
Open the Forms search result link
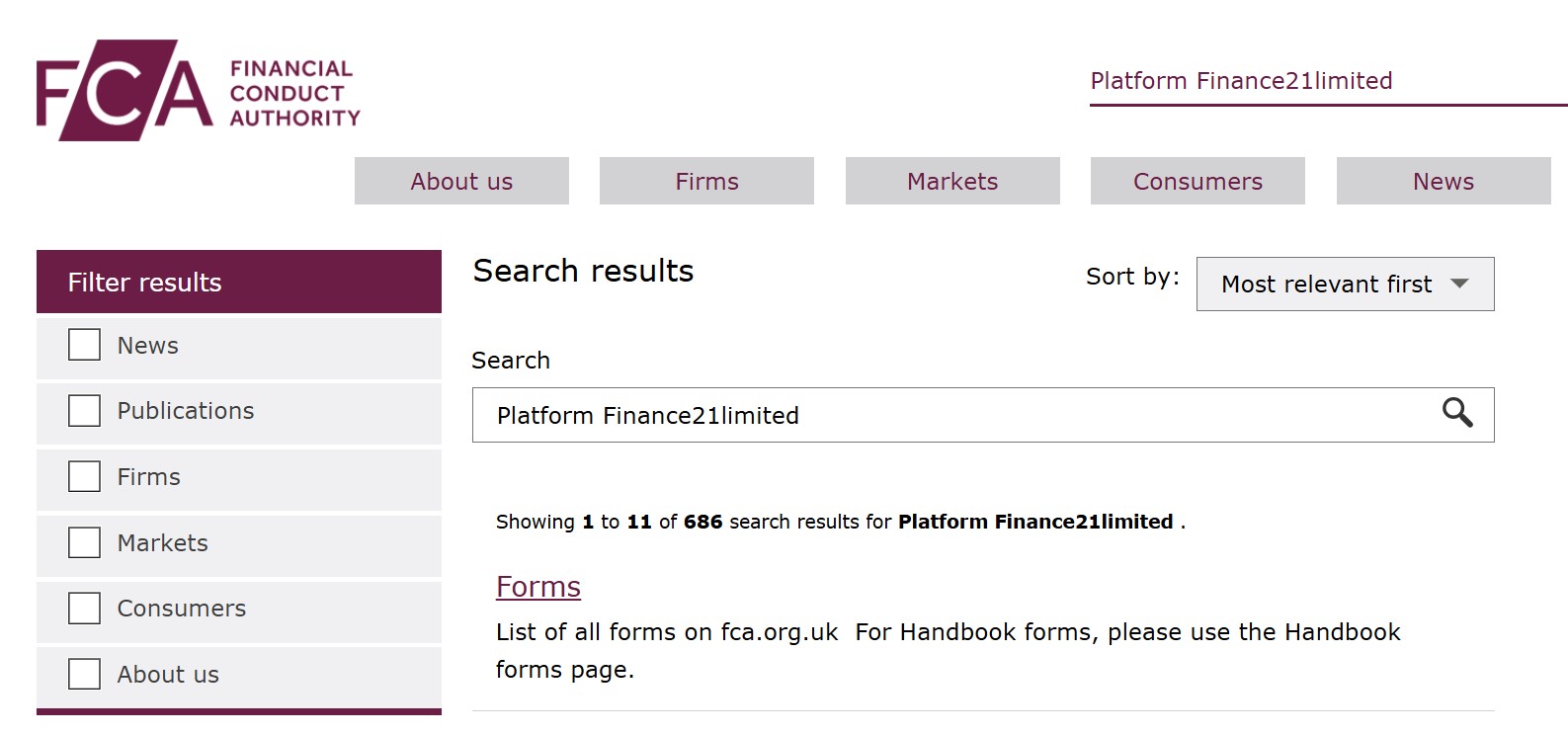coord(538,587)
